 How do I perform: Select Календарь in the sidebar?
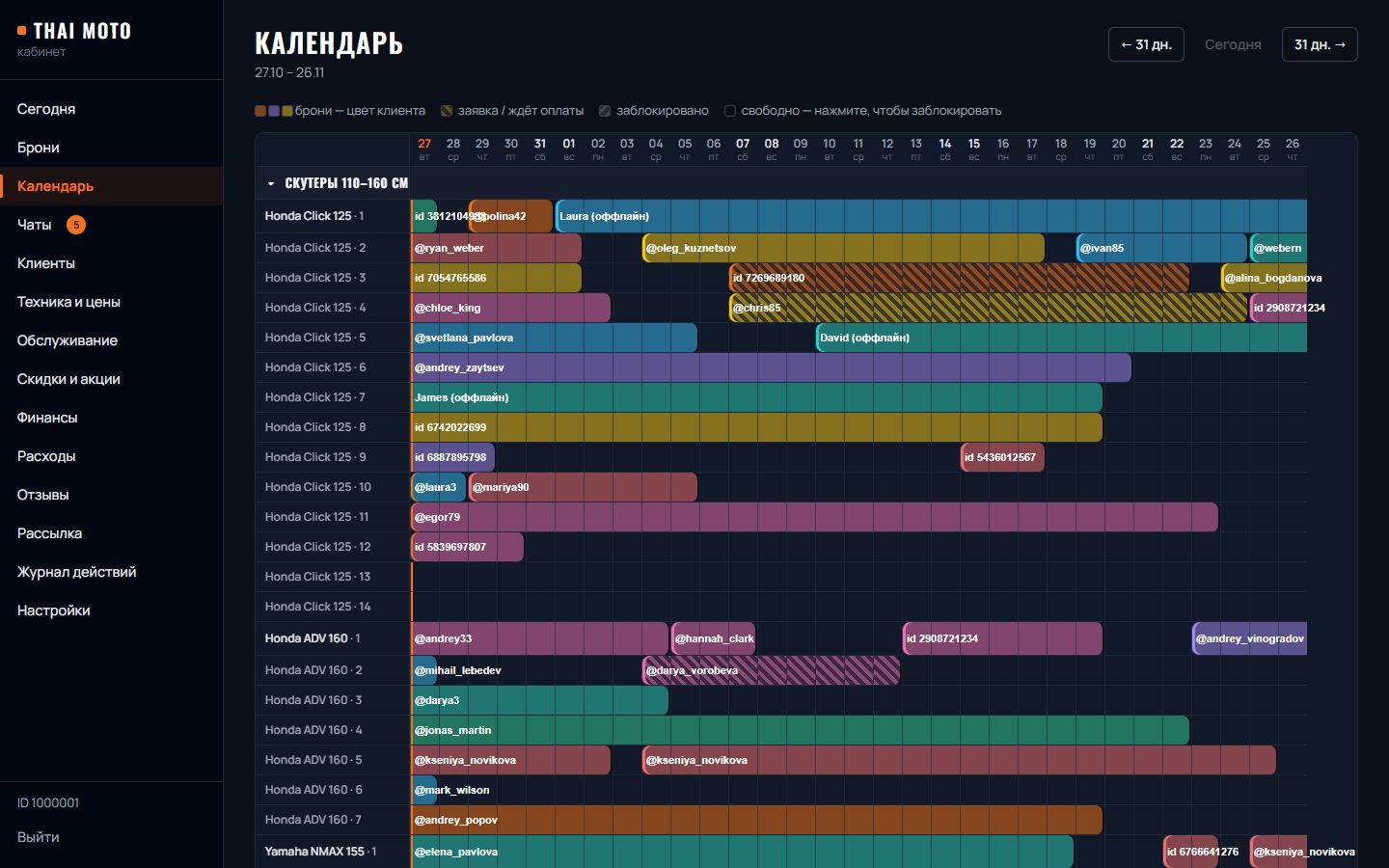pyautogui.click(x=111, y=186)
